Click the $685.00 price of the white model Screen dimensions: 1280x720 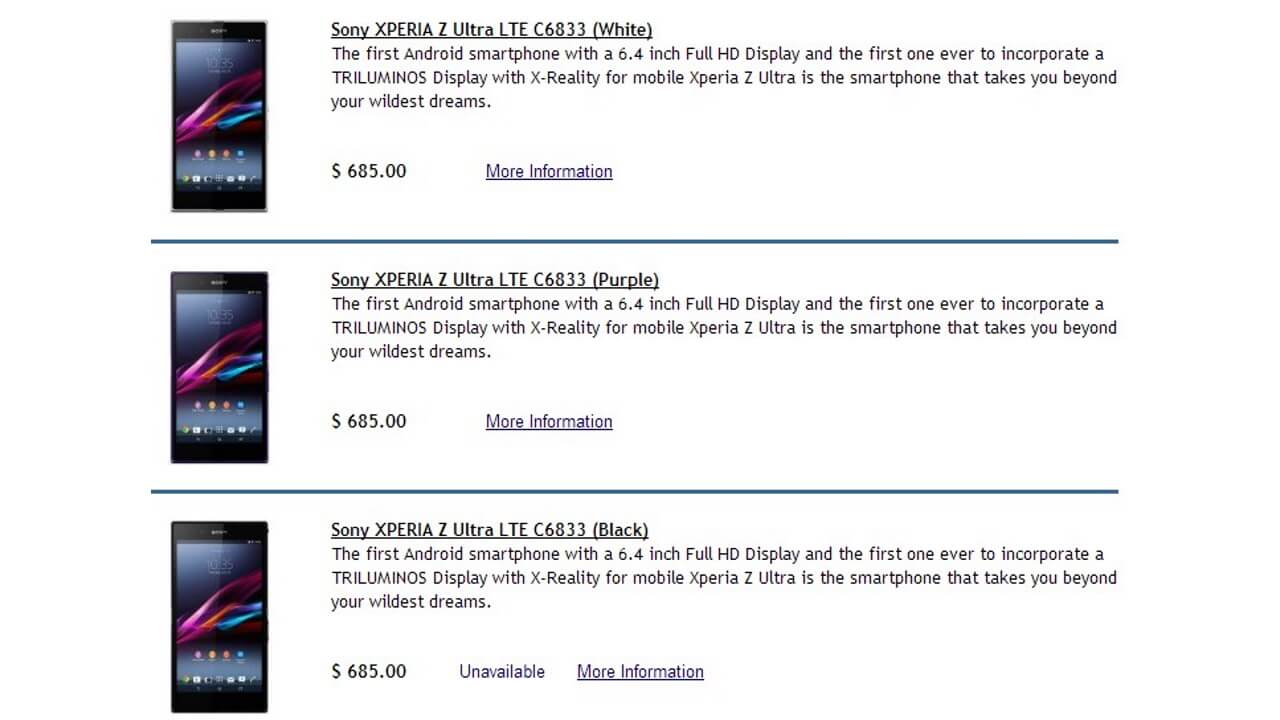(x=368, y=171)
